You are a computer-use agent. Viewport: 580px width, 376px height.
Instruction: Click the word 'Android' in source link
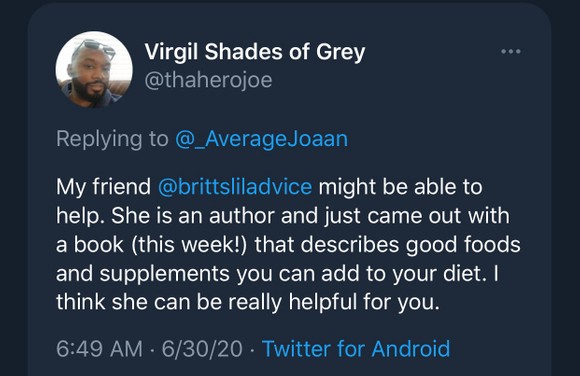(411, 349)
